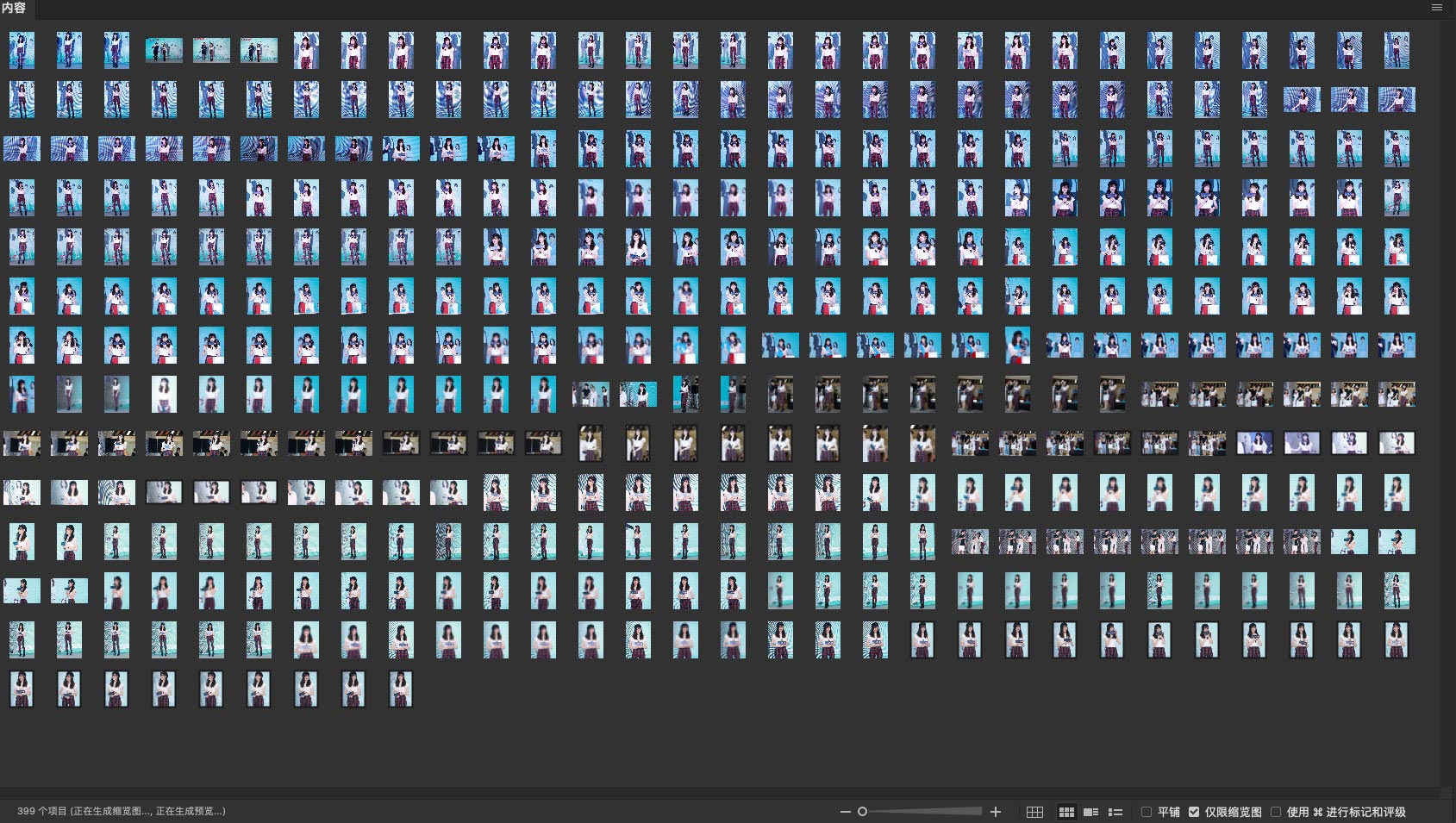Open the 内容 panel options menu
The width and height of the screenshot is (1456, 823).
pos(1436,8)
